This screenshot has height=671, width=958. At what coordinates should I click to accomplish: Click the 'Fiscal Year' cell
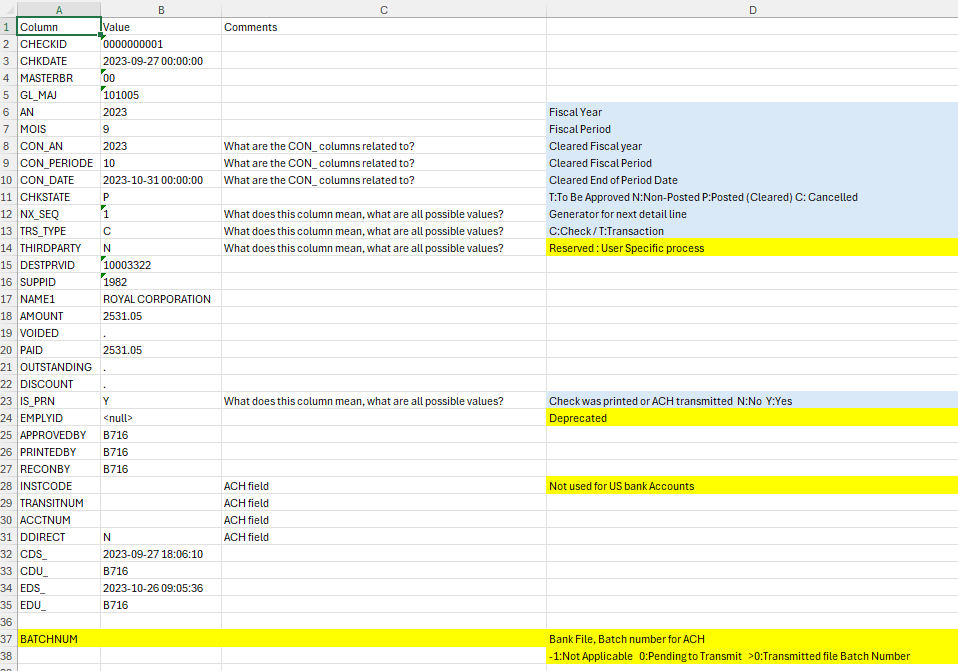coord(751,112)
